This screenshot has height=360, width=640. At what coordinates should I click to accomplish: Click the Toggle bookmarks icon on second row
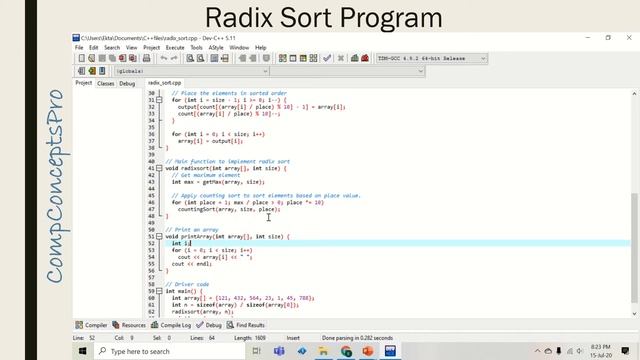point(92,71)
